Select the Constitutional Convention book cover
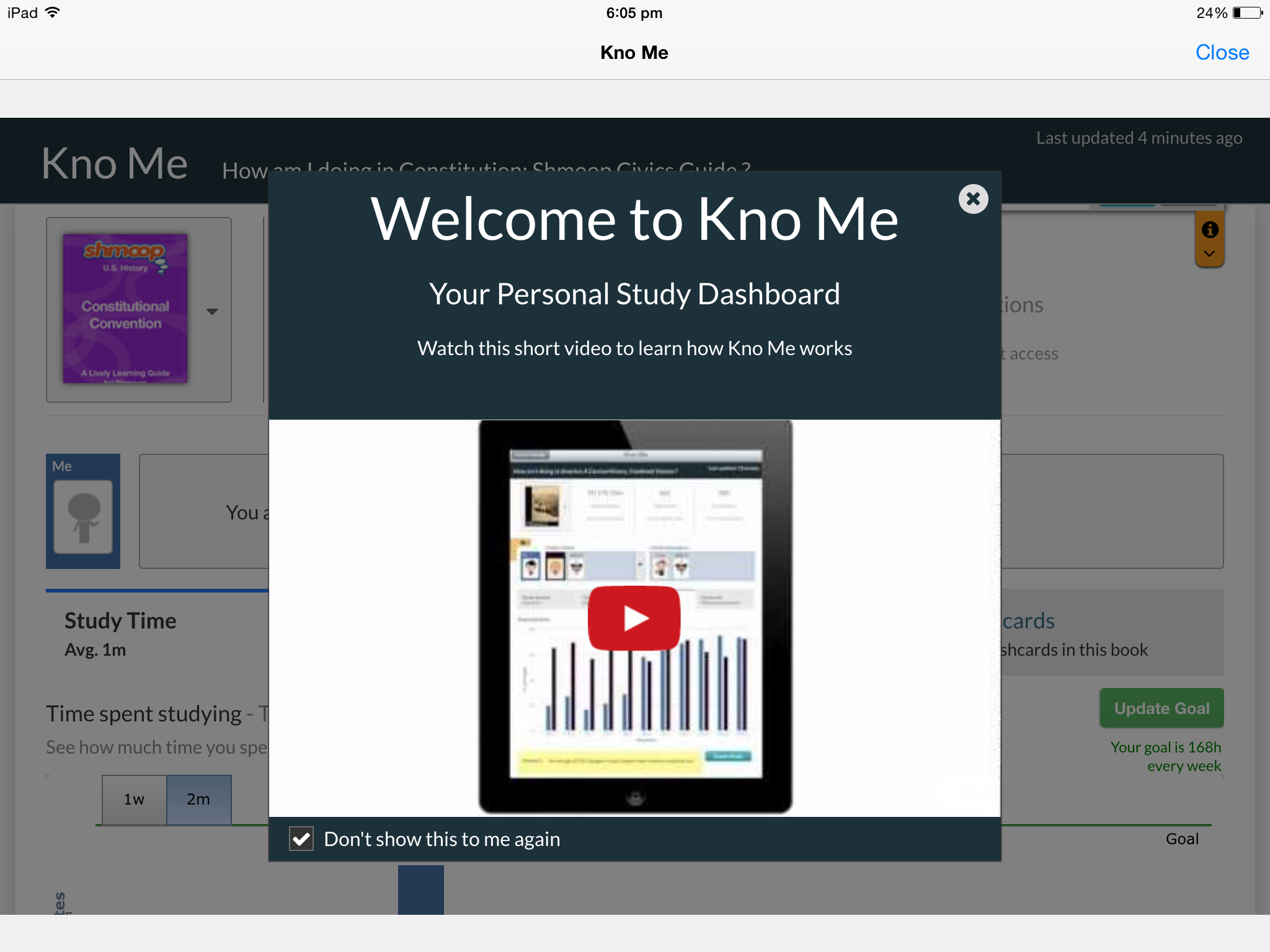Image resolution: width=1270 pixels, height=952 pixels. (125, 308)
